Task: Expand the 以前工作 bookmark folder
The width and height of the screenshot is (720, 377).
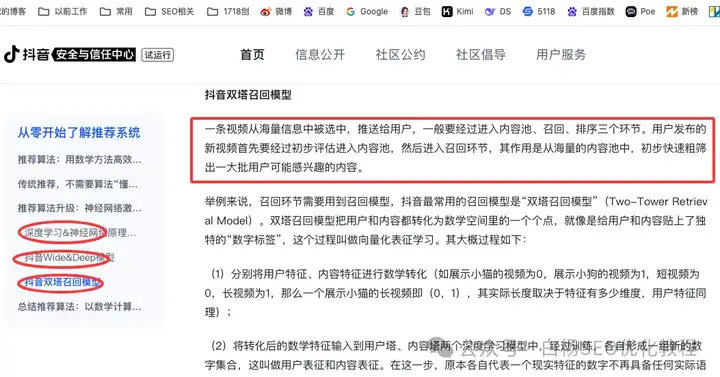Action: pos(62,11)
